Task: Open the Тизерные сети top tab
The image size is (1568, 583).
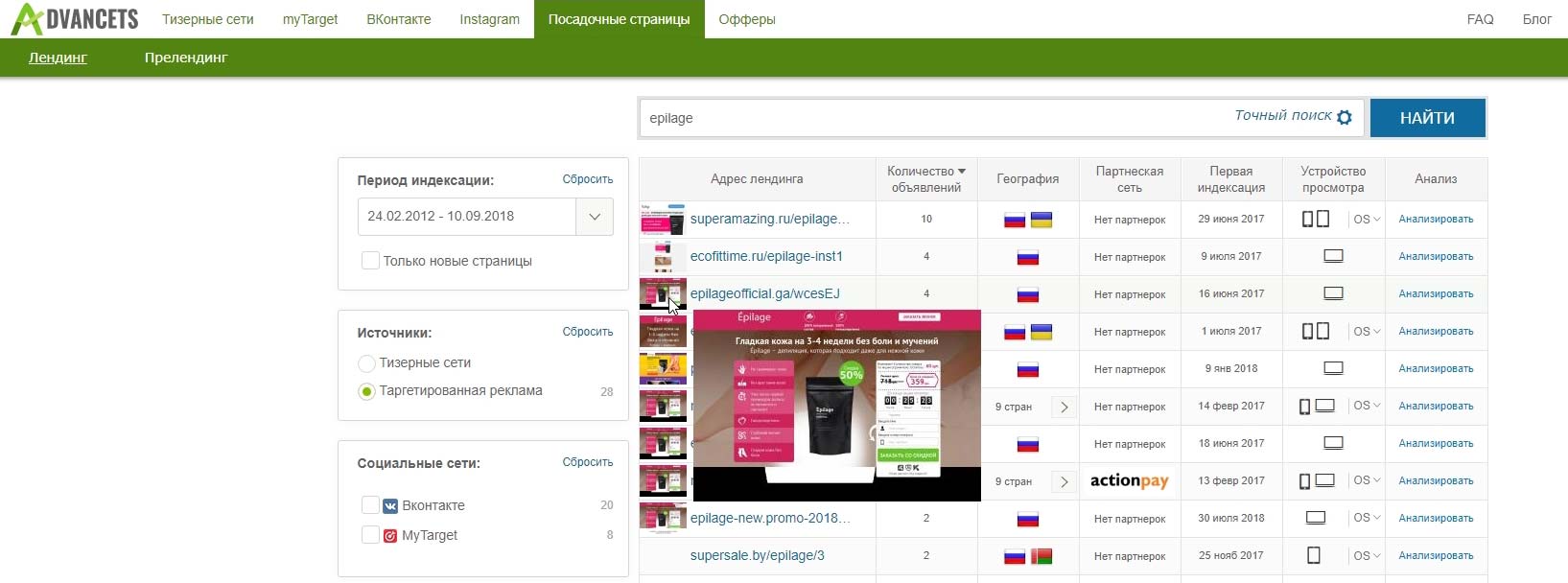Action: (x=208, y=19)
